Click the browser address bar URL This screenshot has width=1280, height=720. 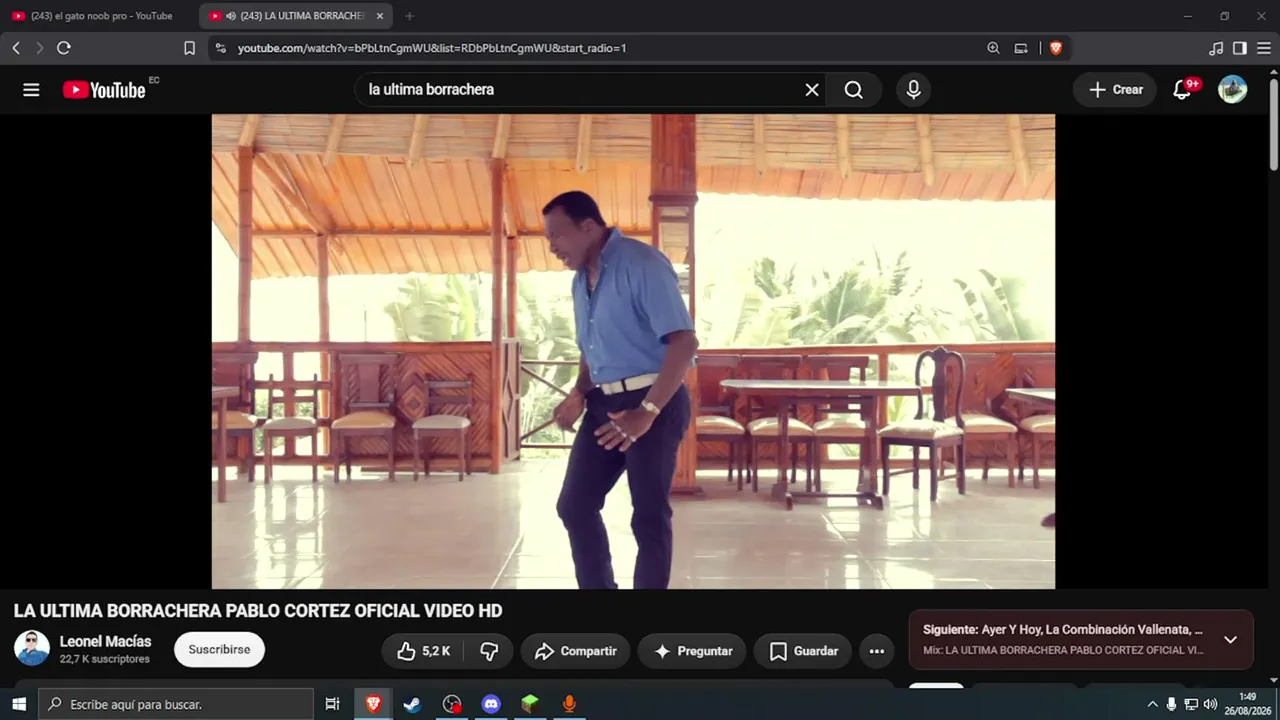click(x=432, y=48)
